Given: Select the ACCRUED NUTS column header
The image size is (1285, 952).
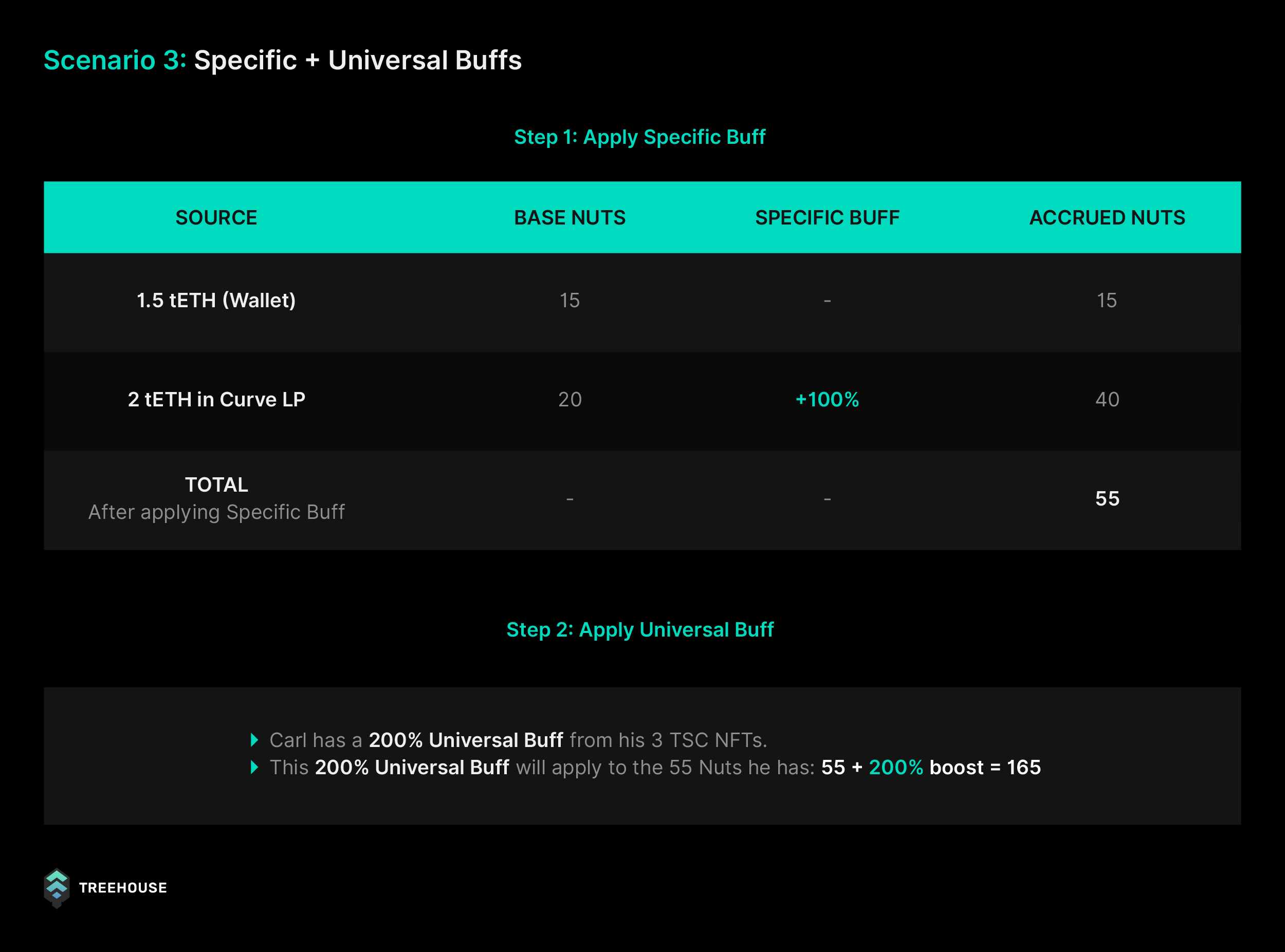Looking at the screenshot, I should tap(1108, 218).
